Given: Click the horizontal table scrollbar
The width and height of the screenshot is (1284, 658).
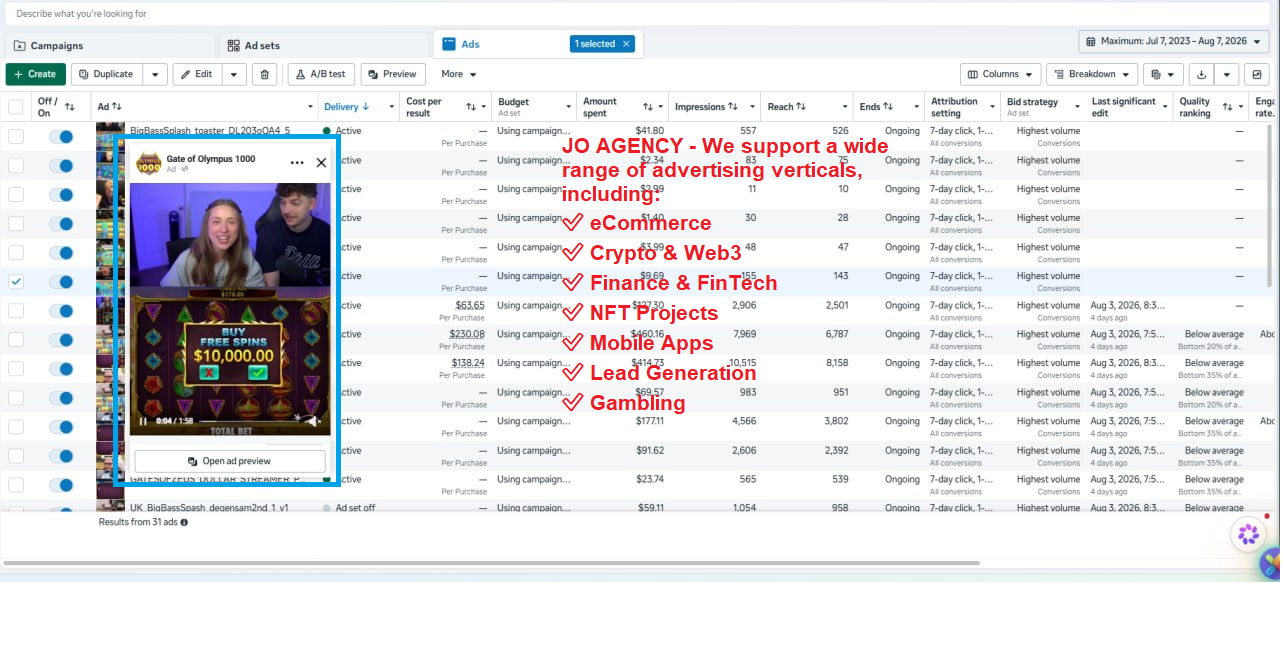Looking at the screenshot, I should (491, 563).
